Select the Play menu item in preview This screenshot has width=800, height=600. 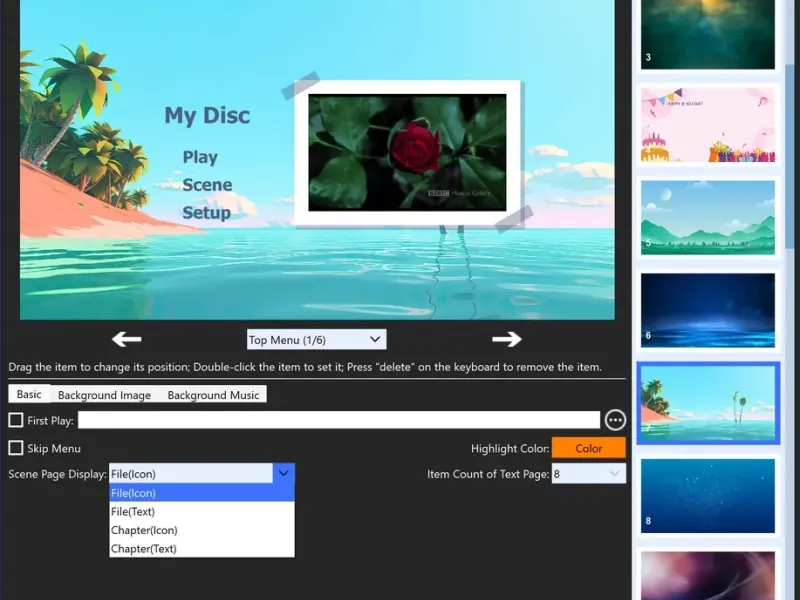200,157
